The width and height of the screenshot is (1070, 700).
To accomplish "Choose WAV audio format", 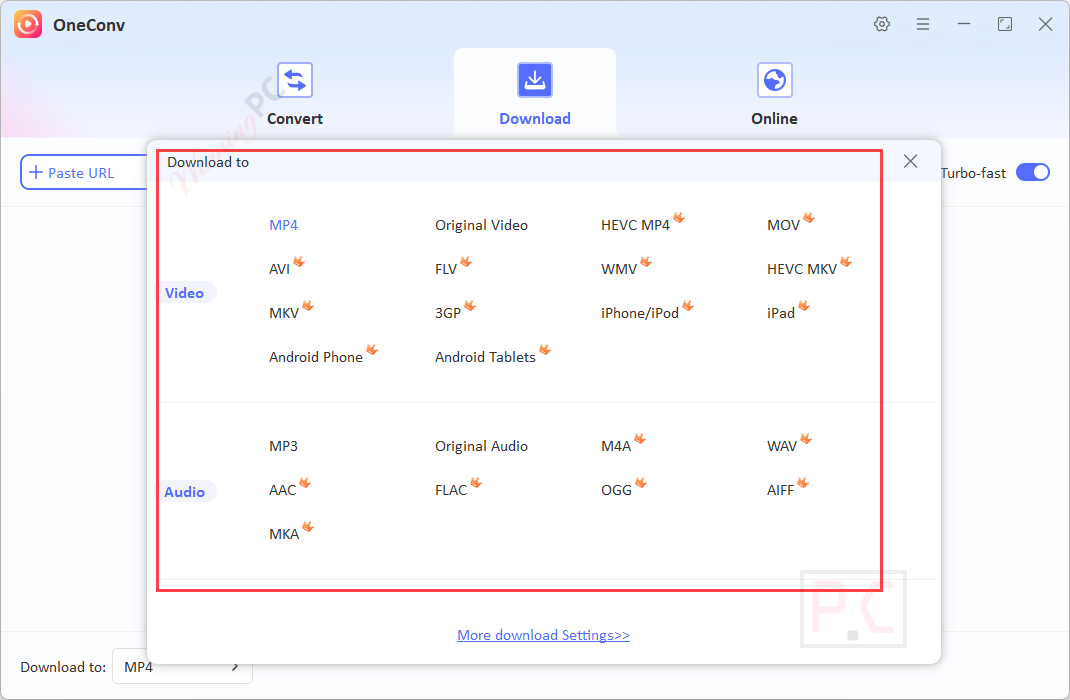I will 781,446.
